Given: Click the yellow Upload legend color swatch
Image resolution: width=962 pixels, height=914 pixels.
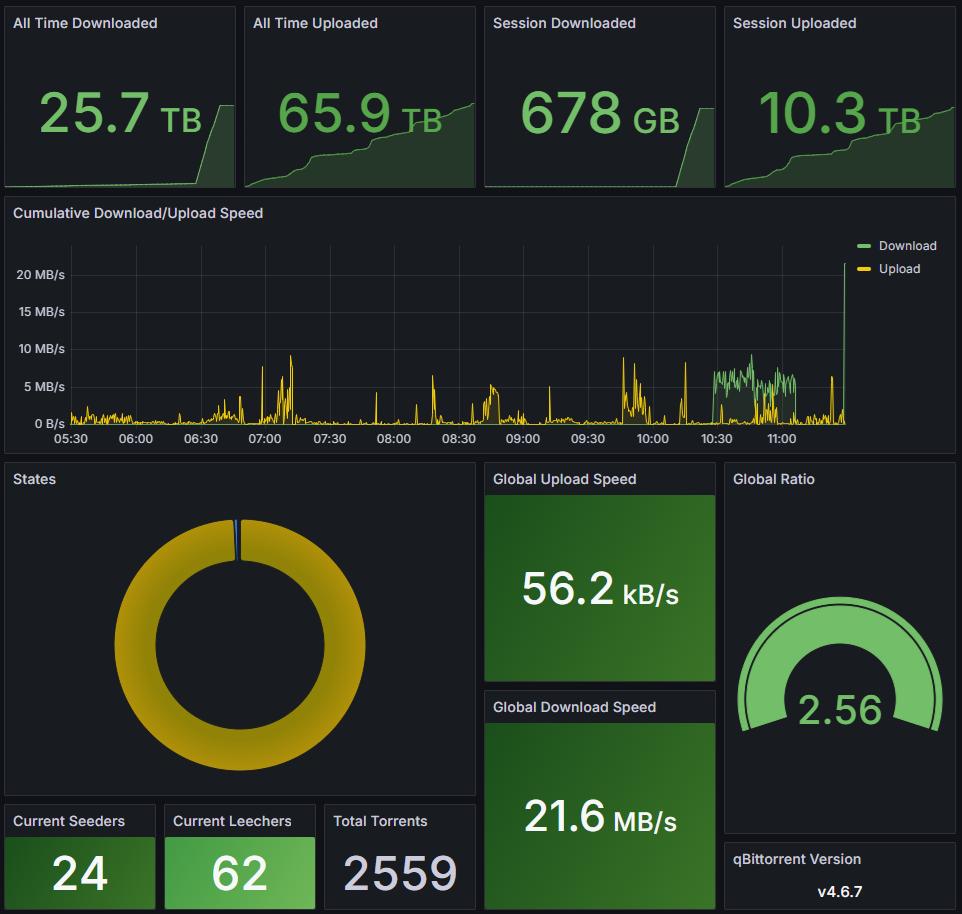Looking at the screenshot, I should (x=865, y=269).
